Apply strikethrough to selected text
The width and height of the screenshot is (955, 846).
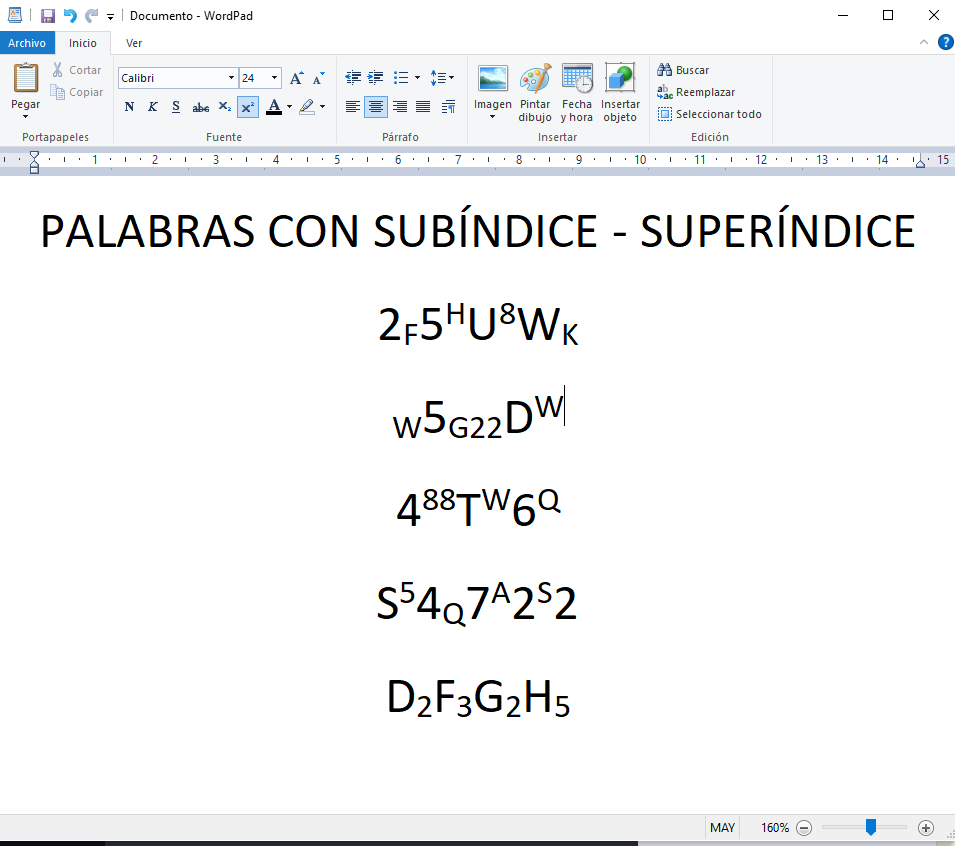[x=200, y=107]
